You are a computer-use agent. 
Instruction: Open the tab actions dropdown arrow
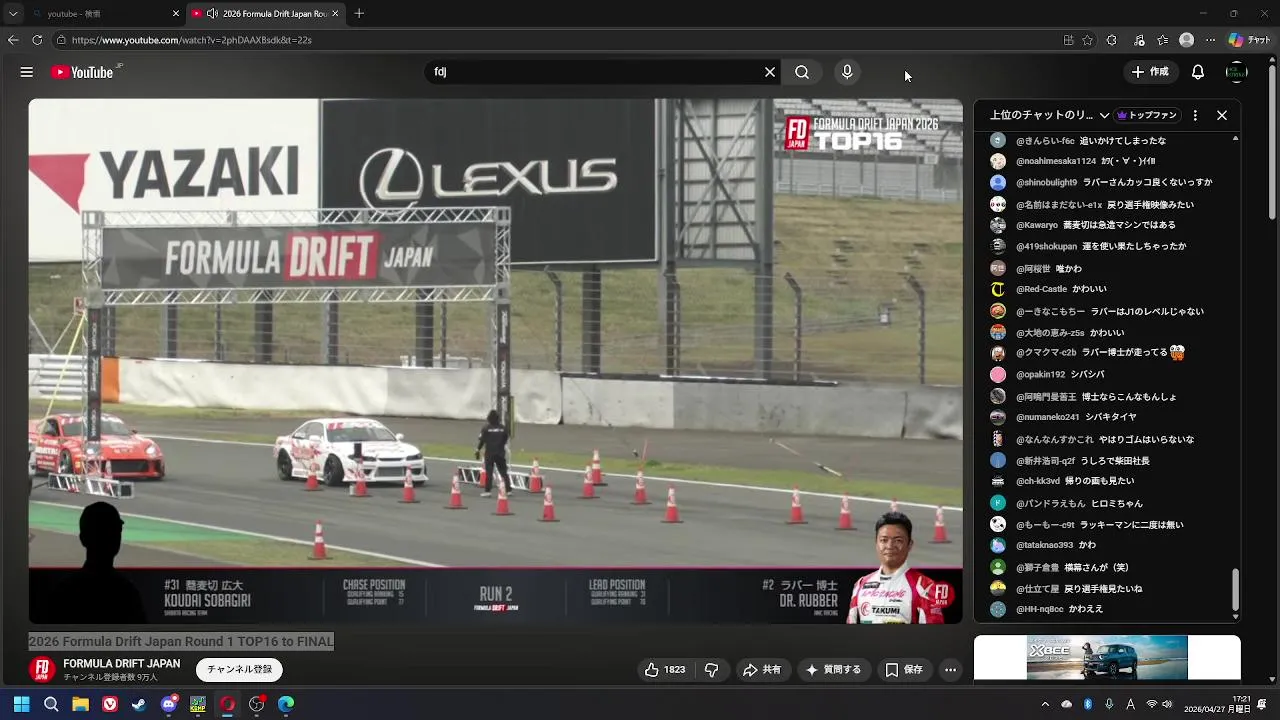[13, 14]
